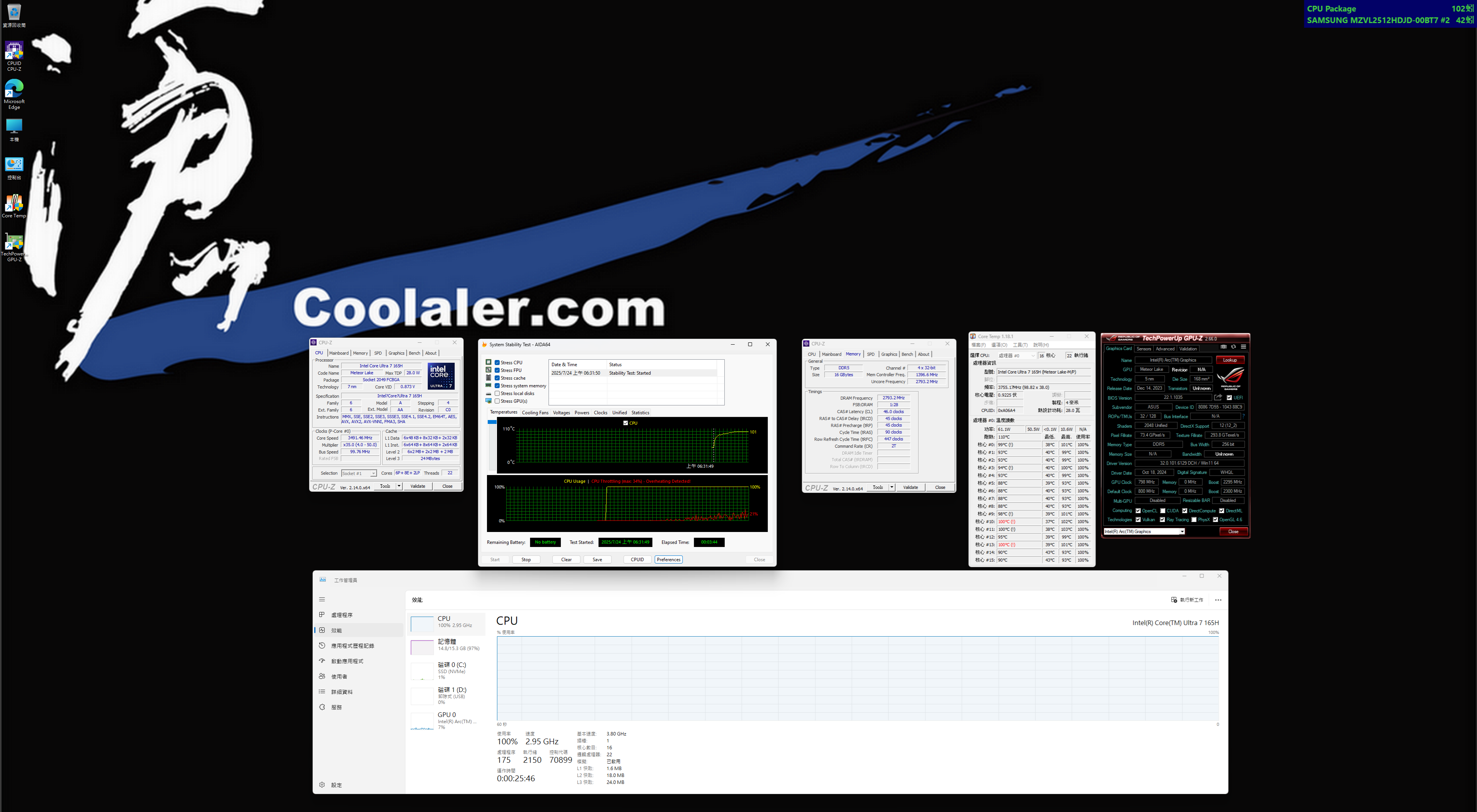Open the CPUID CPU-Z desktop shortcut
The width and height of the screenshot is (1477, 812).
[x=14, y=56]
